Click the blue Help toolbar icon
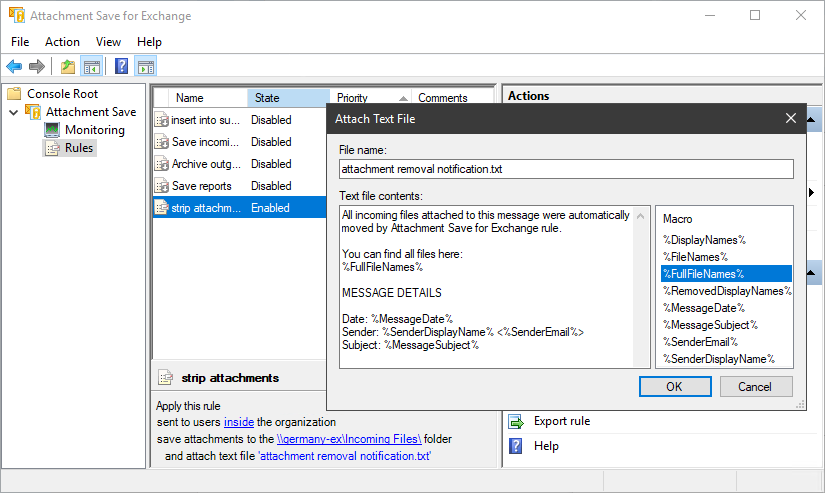Screen dimensions: 825x493 tap(122, 66)
